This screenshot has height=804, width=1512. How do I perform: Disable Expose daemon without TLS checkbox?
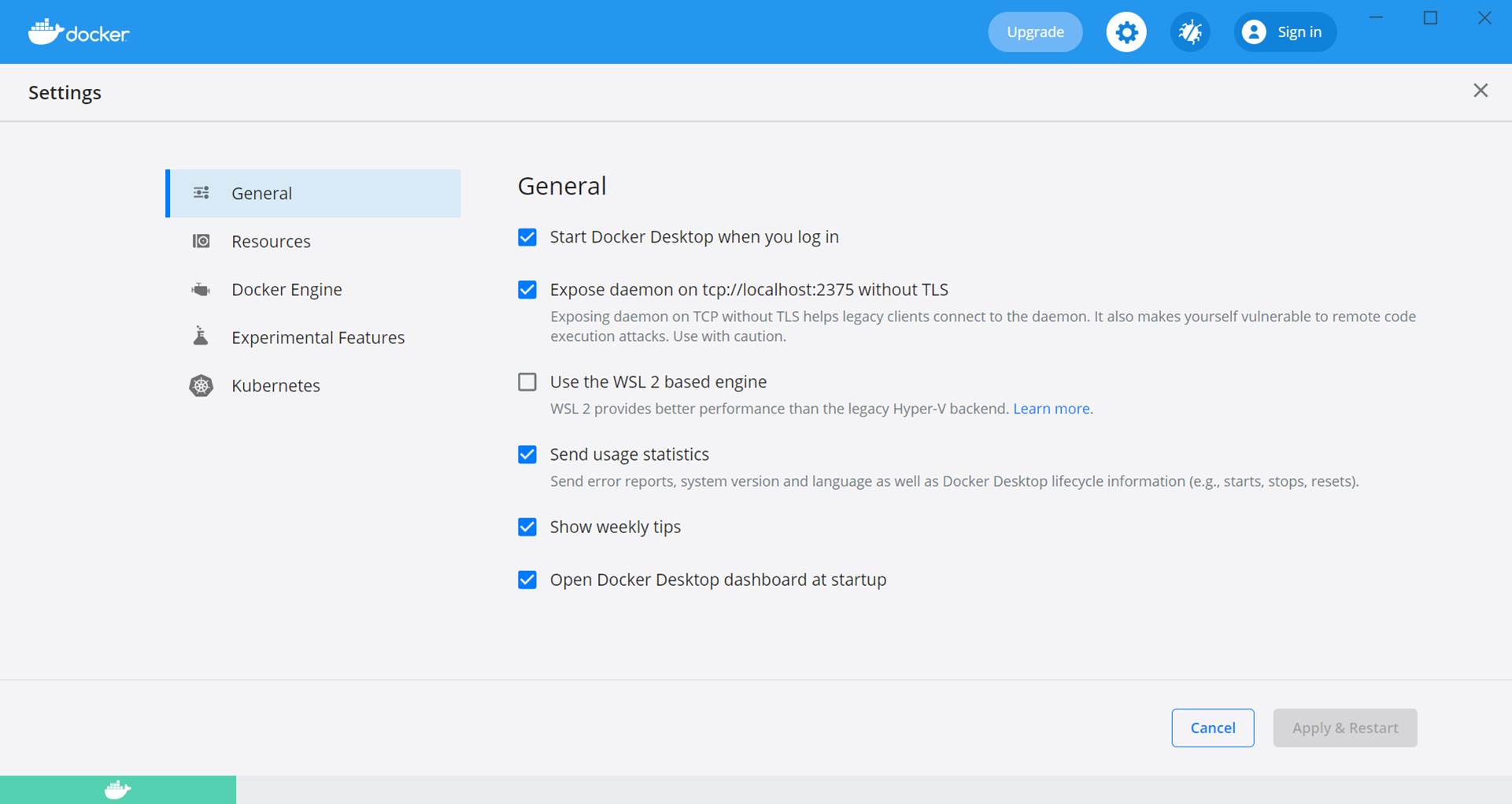tap(527, 290)
